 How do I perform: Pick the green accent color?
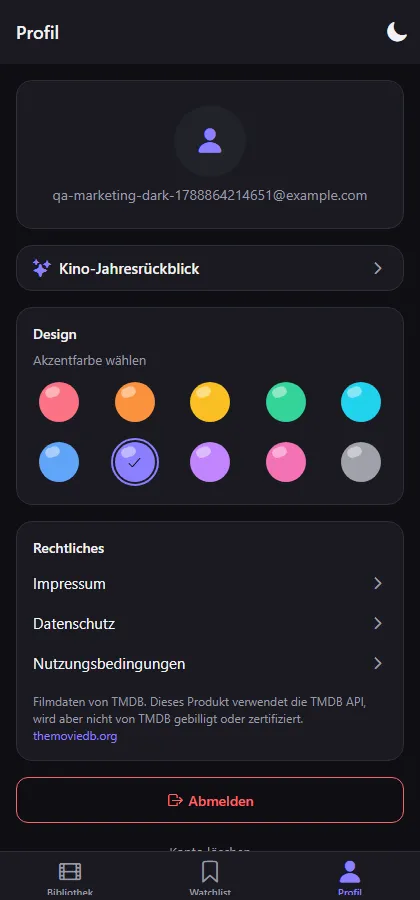pos(286,402)
